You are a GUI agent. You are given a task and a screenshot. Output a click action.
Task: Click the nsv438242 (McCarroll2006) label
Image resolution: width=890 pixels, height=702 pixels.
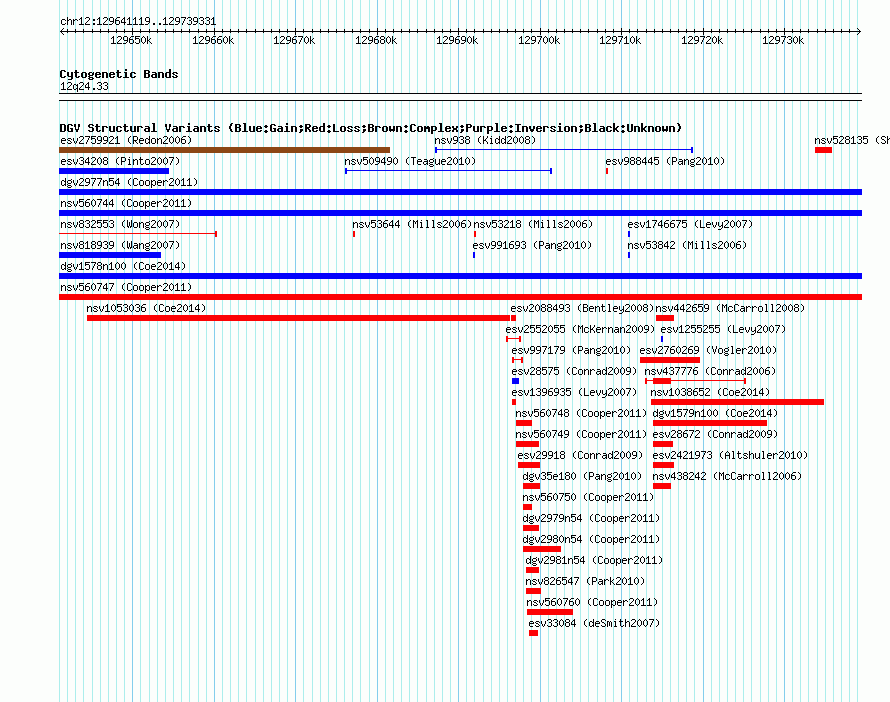[727, 476]
